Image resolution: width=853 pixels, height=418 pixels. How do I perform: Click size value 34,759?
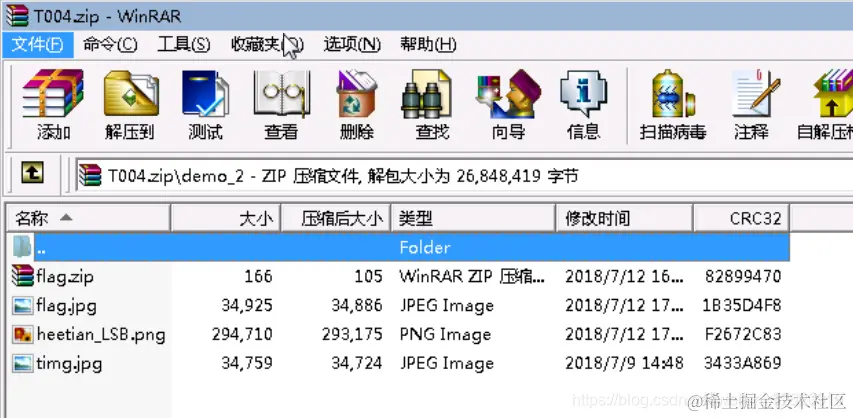point(246,363)
